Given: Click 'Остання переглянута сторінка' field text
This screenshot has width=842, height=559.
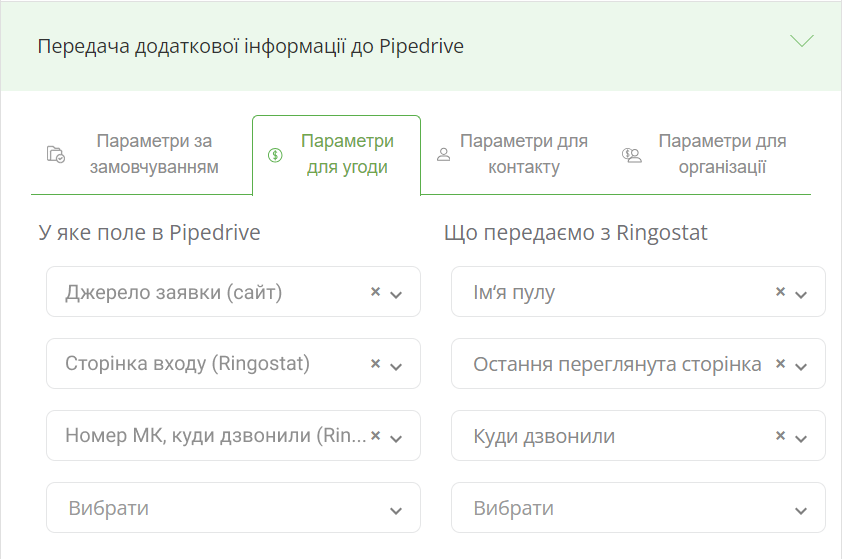Looking at the screenshot, I should pyautogui.click(x=617, y=365).
